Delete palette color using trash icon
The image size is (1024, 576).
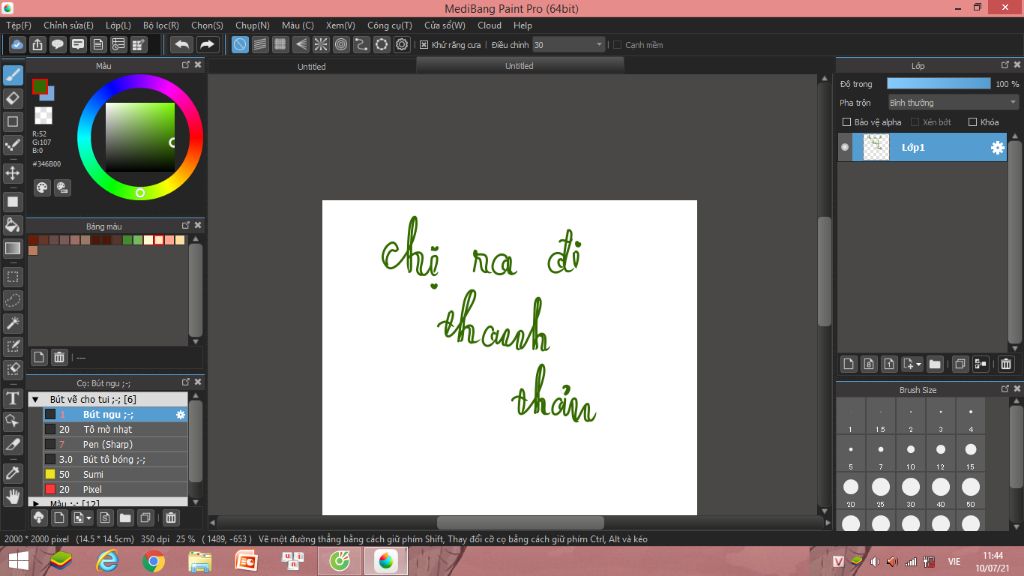59,357
